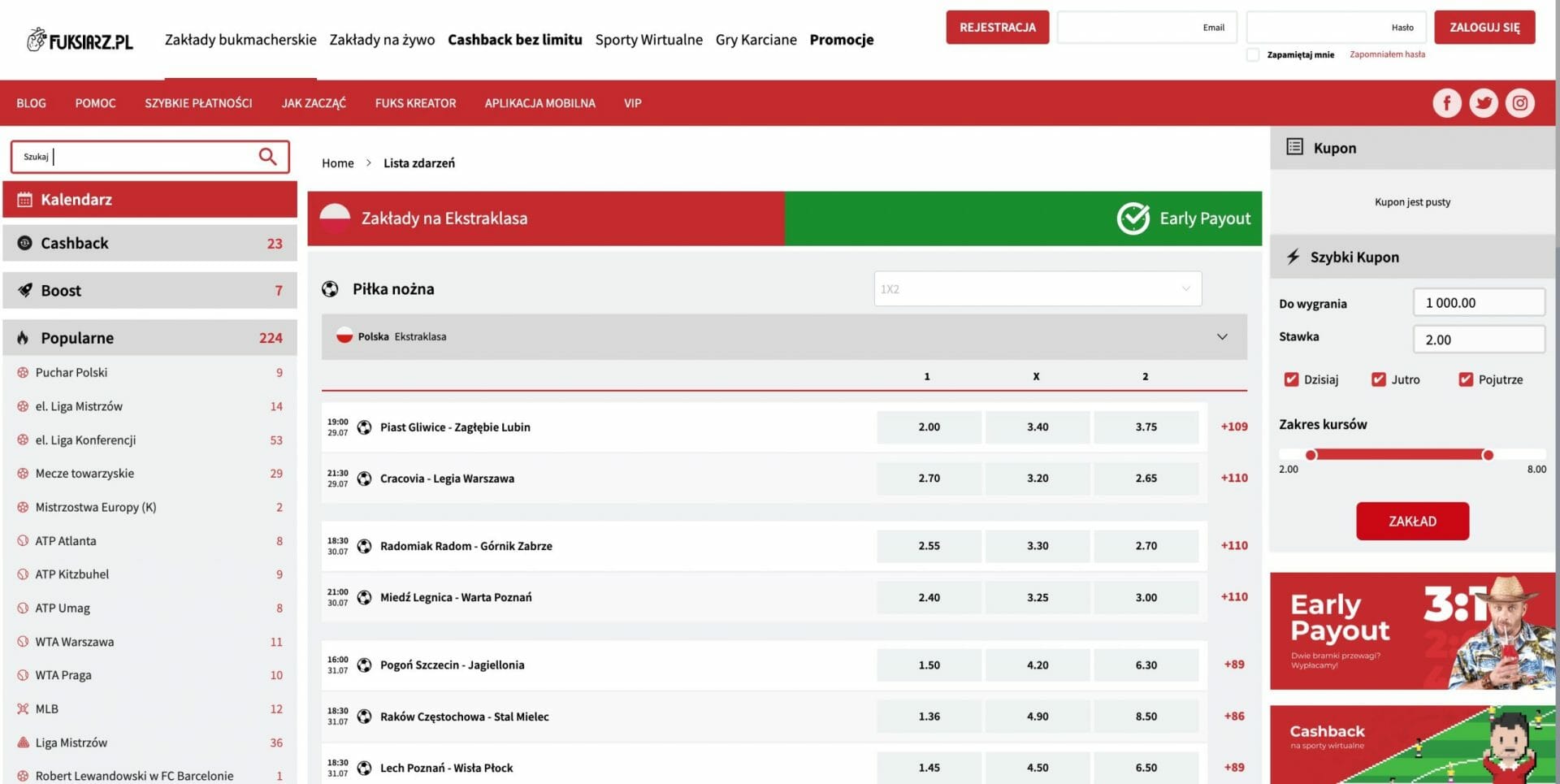Open Zakłady bukmacherskie tab
Viewport: 1560px width, 784px height.
[x=240, y=40]
